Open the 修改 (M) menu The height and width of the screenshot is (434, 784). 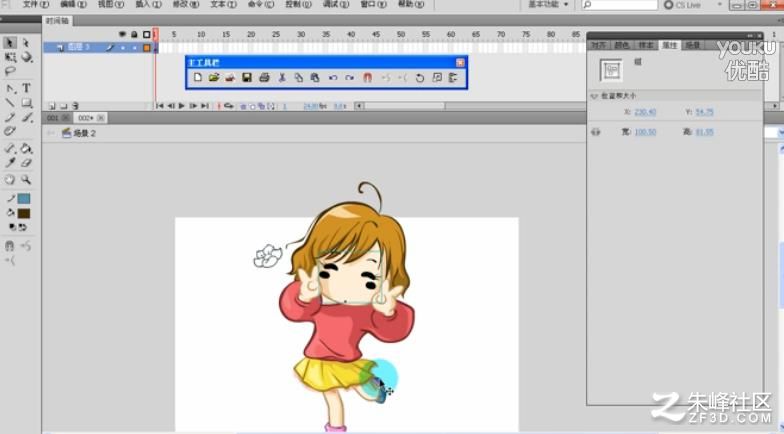(x=186, y=4)
